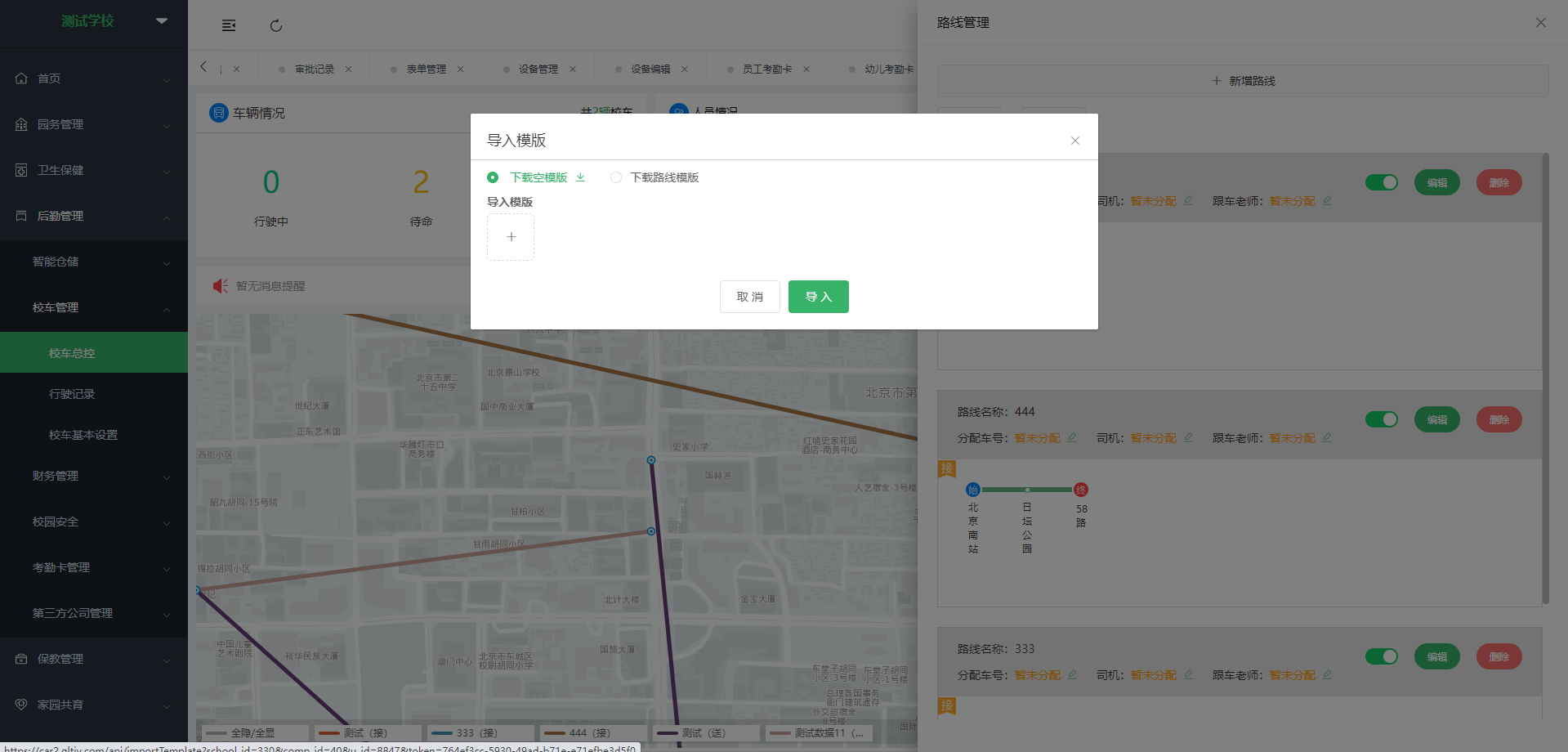The height and width of the screenshot is (752, 1568).
Task: Close the 审批记录 tab
Action: click(349, 69)
